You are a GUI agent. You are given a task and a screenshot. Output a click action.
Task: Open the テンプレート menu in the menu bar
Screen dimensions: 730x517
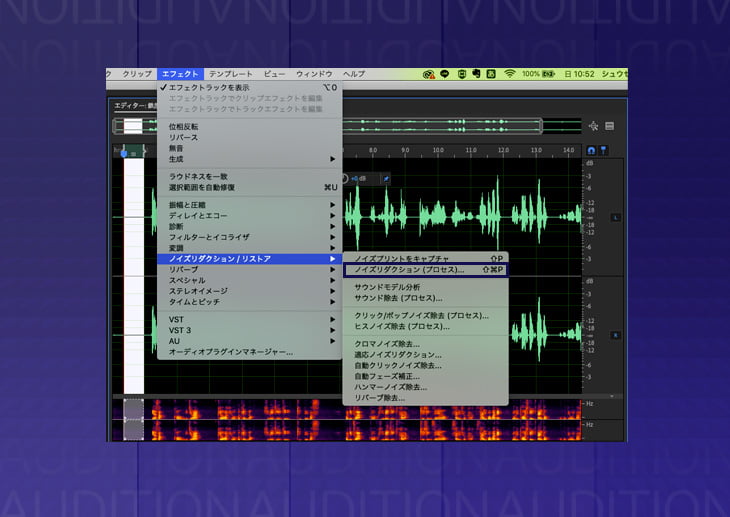pyautogui.click(x=230, y=74)
